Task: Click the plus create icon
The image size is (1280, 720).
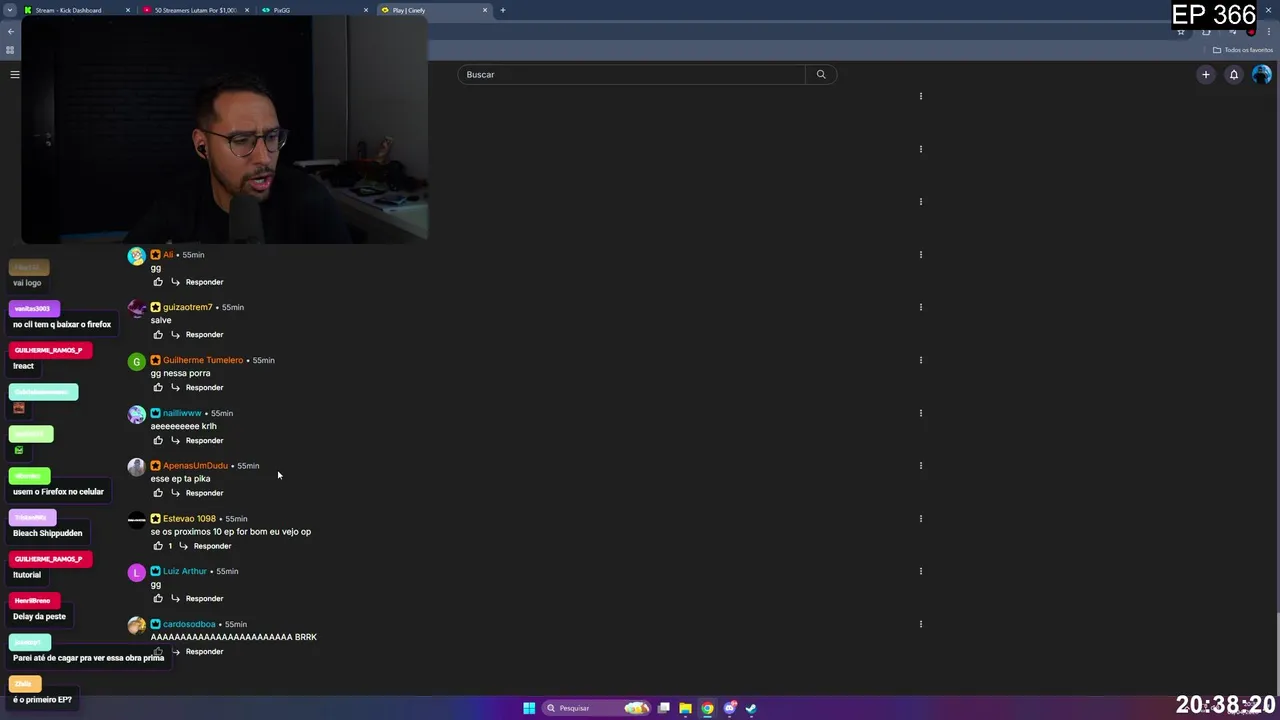Action: click(x=1206, y=74)
